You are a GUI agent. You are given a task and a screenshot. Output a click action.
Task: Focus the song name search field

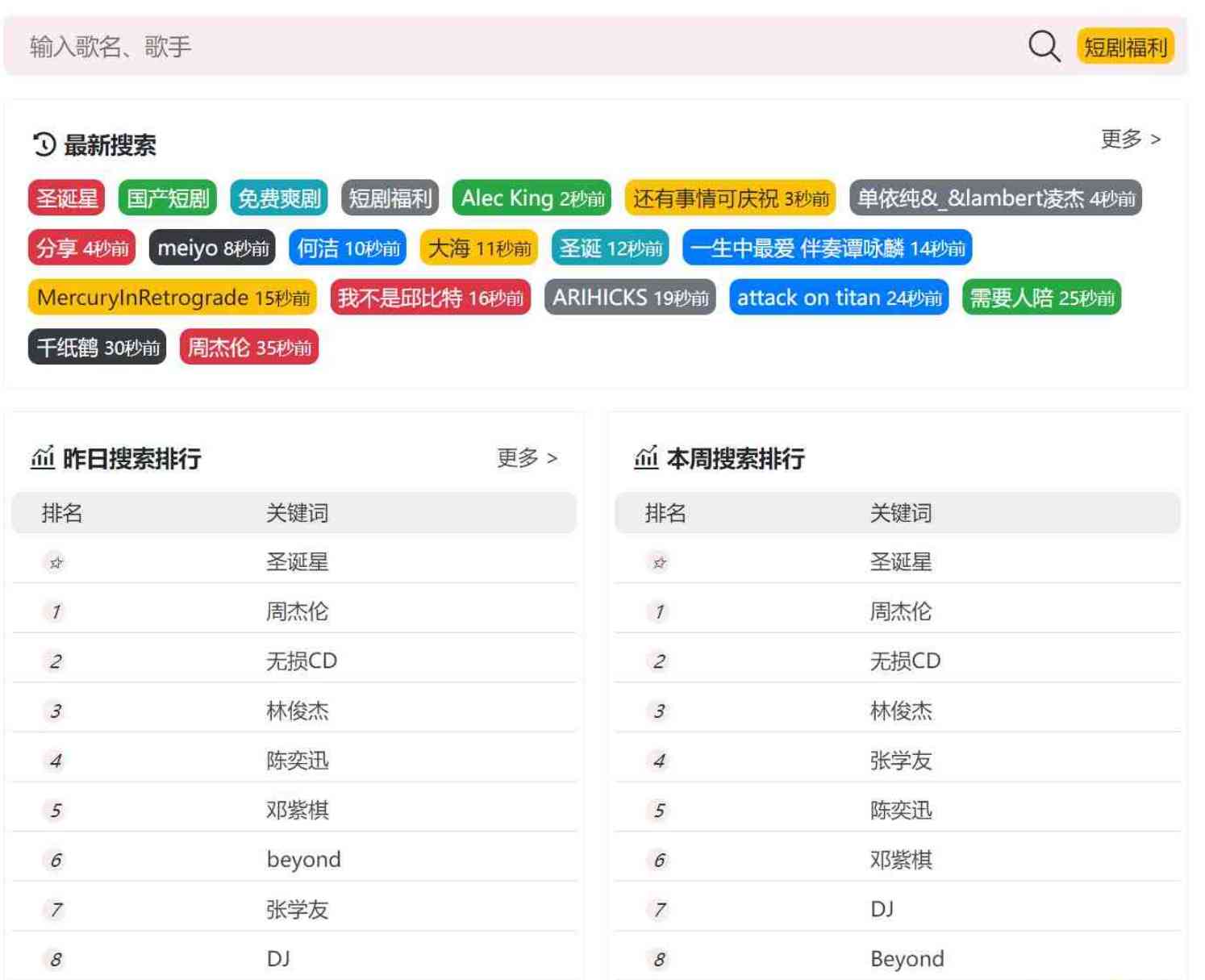(x=516, y=47)
